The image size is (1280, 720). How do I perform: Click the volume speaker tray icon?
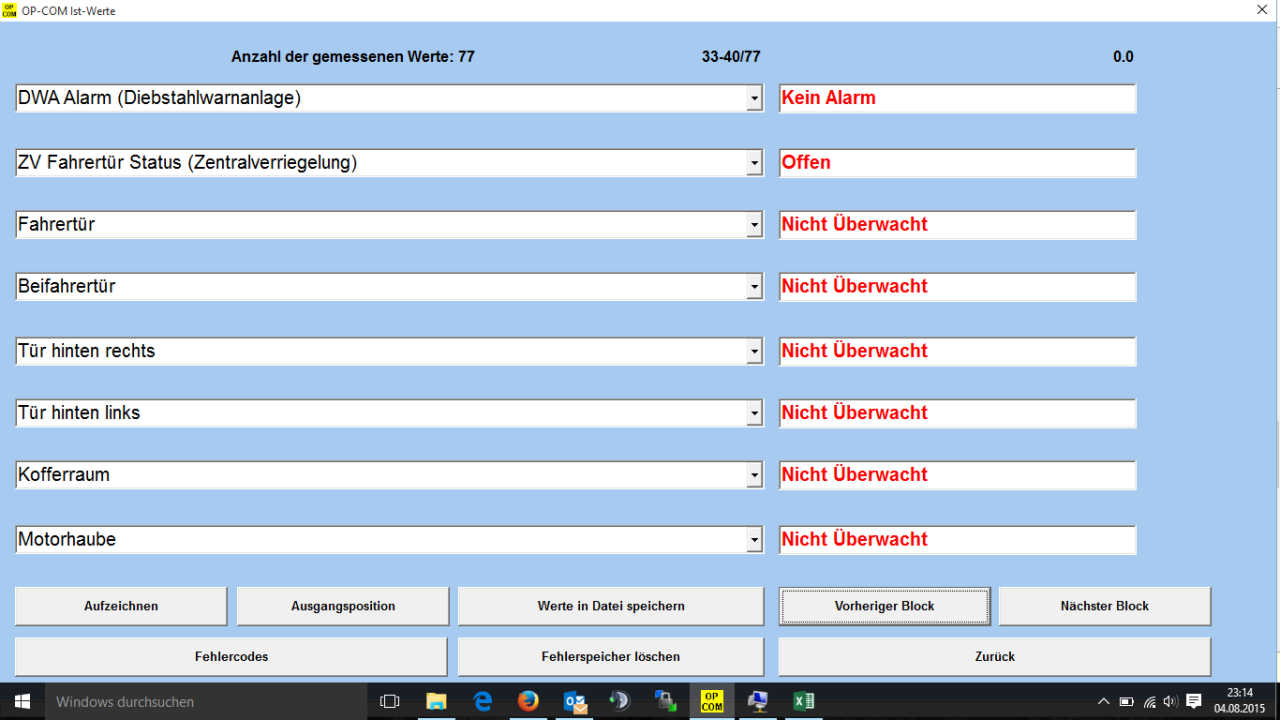tap(1170, 701)
